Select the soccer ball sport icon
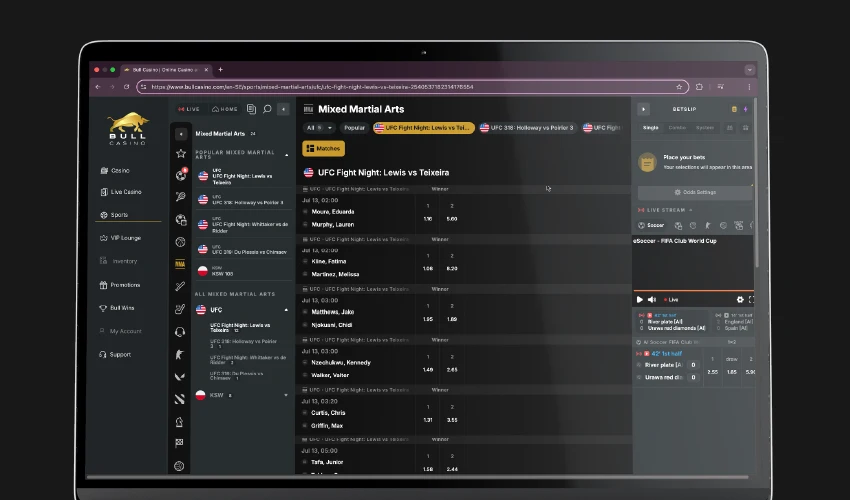This screenshot has height=500, width=850. 181,175
